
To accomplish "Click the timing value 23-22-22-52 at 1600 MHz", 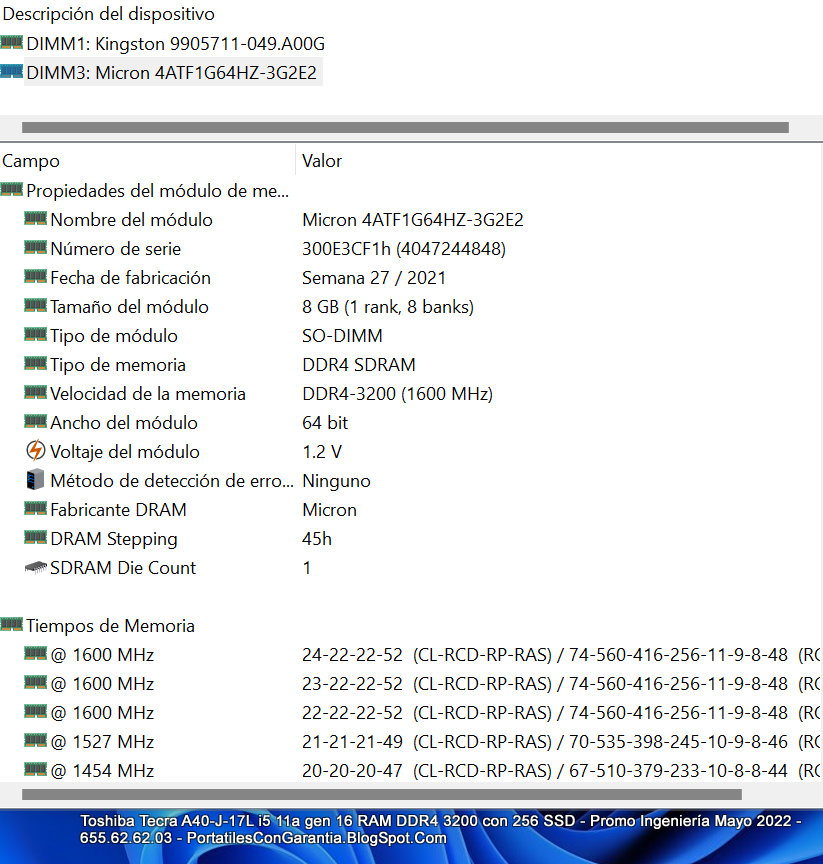I will click(352, 684).
